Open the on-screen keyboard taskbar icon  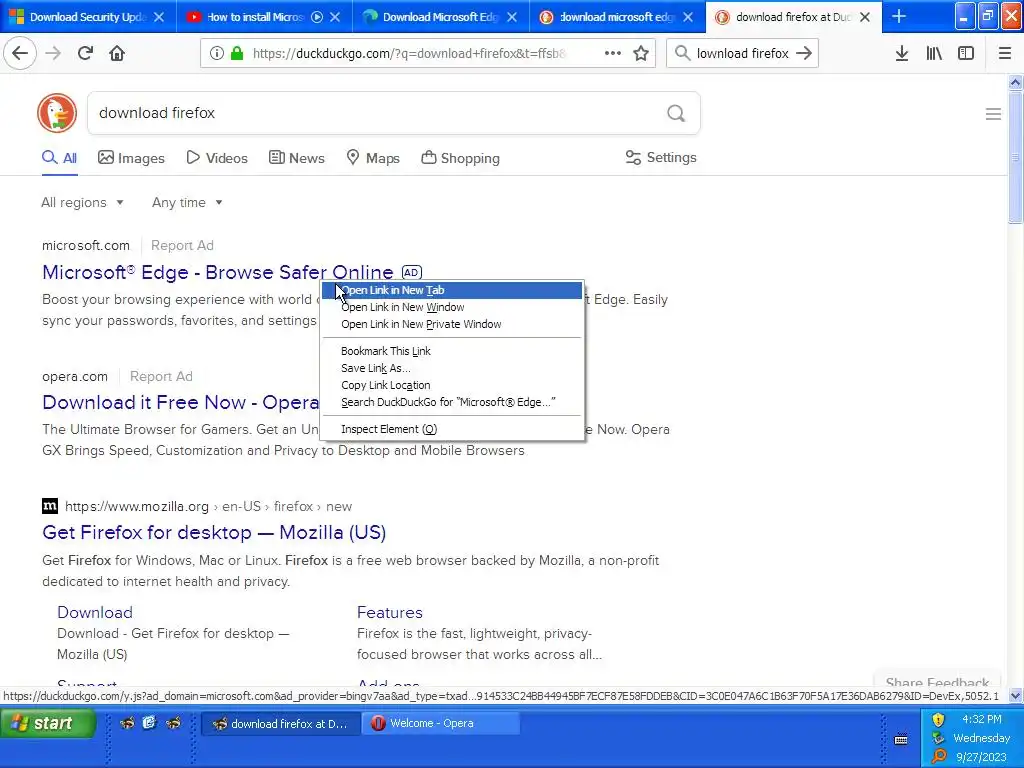[x=901, y=739]
